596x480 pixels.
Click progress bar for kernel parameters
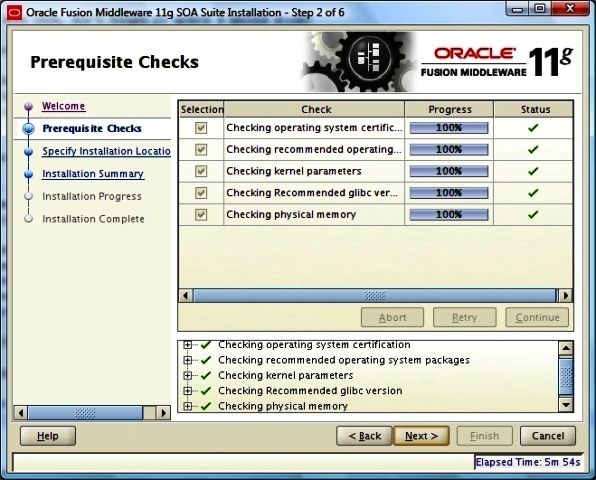point(449,171)
